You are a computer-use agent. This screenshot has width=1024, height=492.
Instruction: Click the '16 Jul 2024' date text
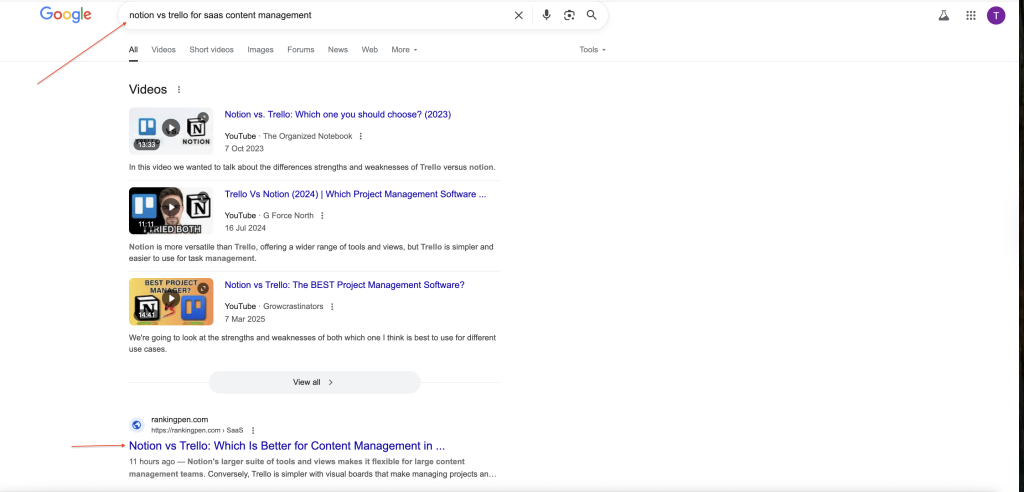[x=245, y=228]
